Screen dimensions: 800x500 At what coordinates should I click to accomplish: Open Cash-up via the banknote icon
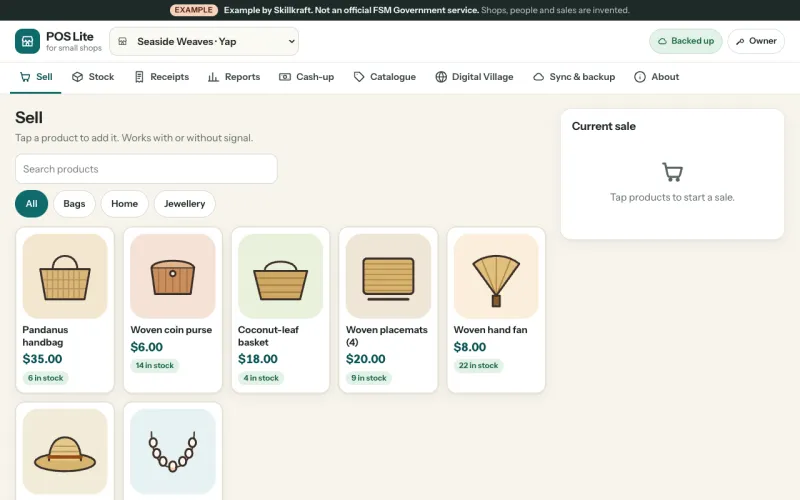pyautogui.click(x=285, y=77)
